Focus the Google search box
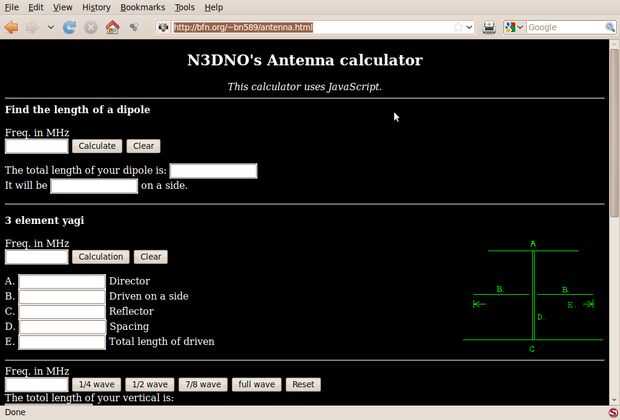Viewport: 620px width, 420px height. [565, 27]
